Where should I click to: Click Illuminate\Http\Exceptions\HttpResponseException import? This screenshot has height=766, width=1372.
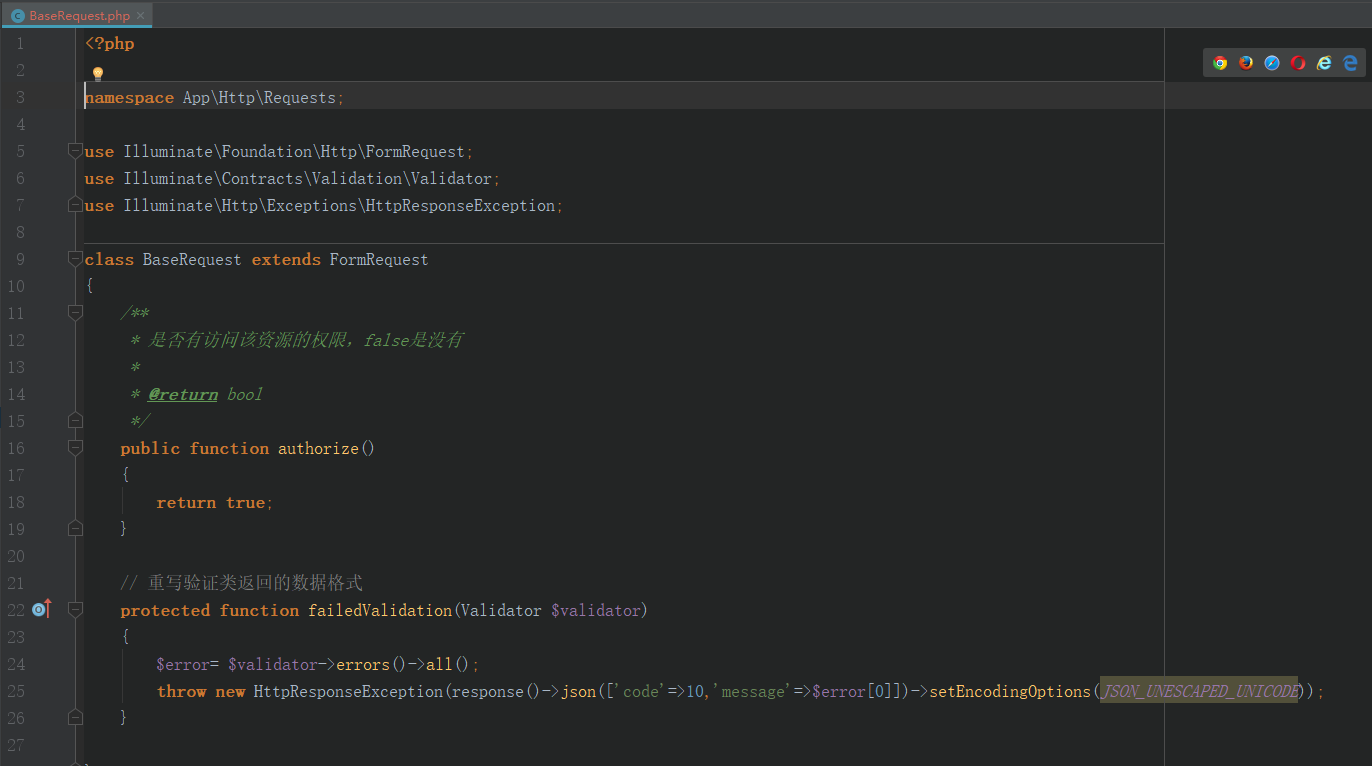tap(339, 206)
